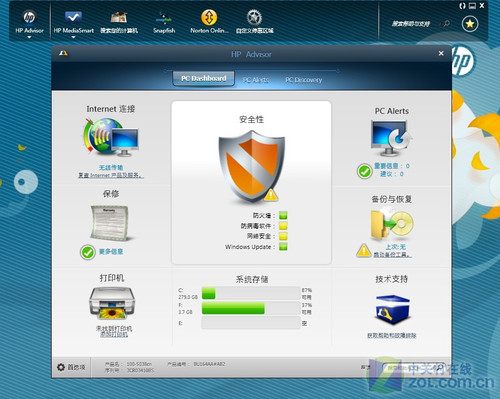Click the orange security shield icon
This screenshot has height=399, width=500.
click(x=252, y=167)
